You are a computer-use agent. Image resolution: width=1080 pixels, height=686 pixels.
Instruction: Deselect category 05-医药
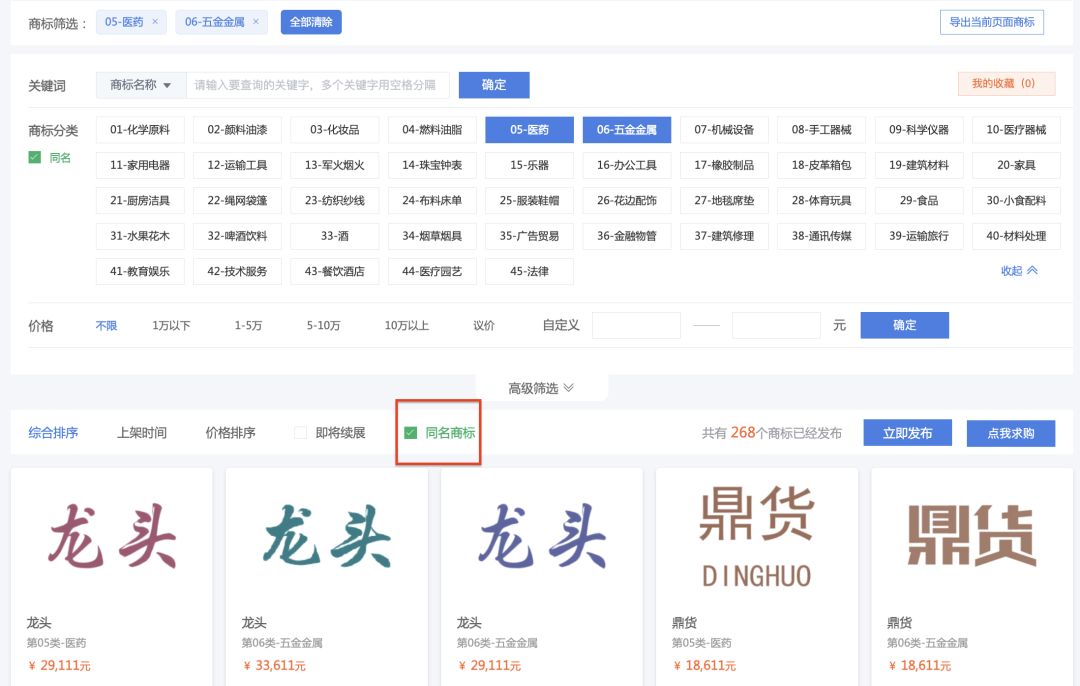click(x=530, y=129)
